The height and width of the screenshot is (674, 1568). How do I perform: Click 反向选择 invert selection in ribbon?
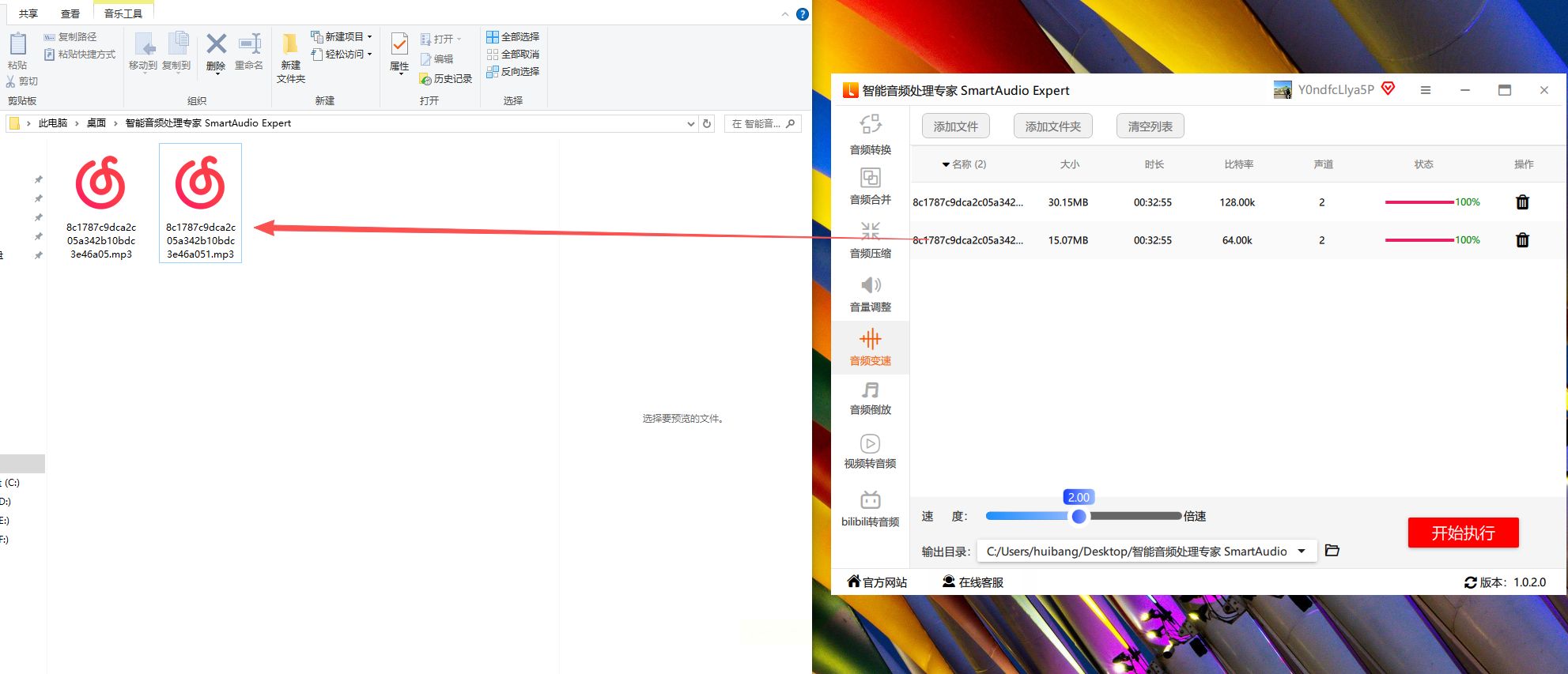pos(513,72)
